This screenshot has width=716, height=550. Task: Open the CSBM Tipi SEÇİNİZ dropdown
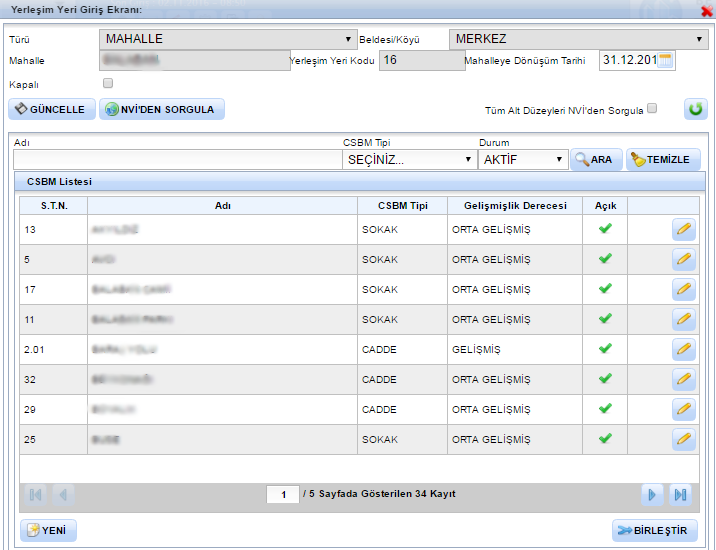(408, 159)
